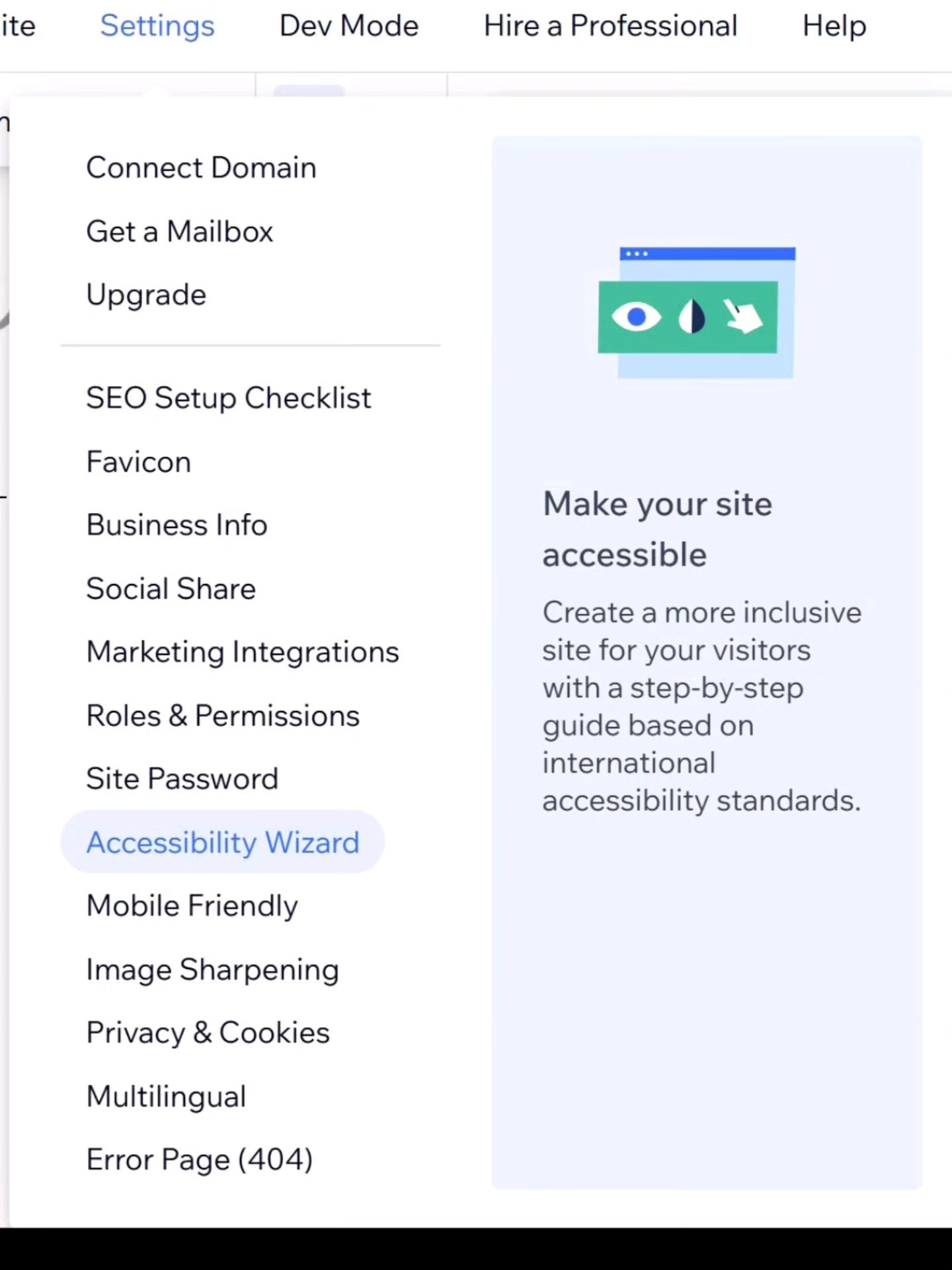Select Social Share settings

tap(171, 588)
